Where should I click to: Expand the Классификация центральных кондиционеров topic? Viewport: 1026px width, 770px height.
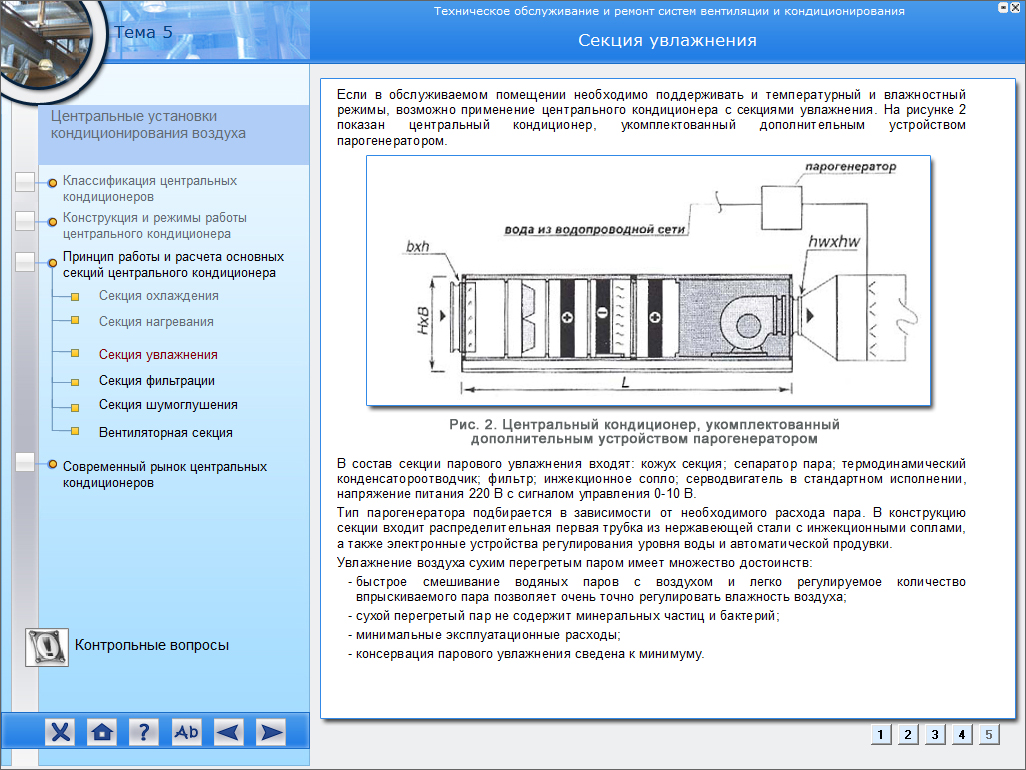[x=150, y=189]
